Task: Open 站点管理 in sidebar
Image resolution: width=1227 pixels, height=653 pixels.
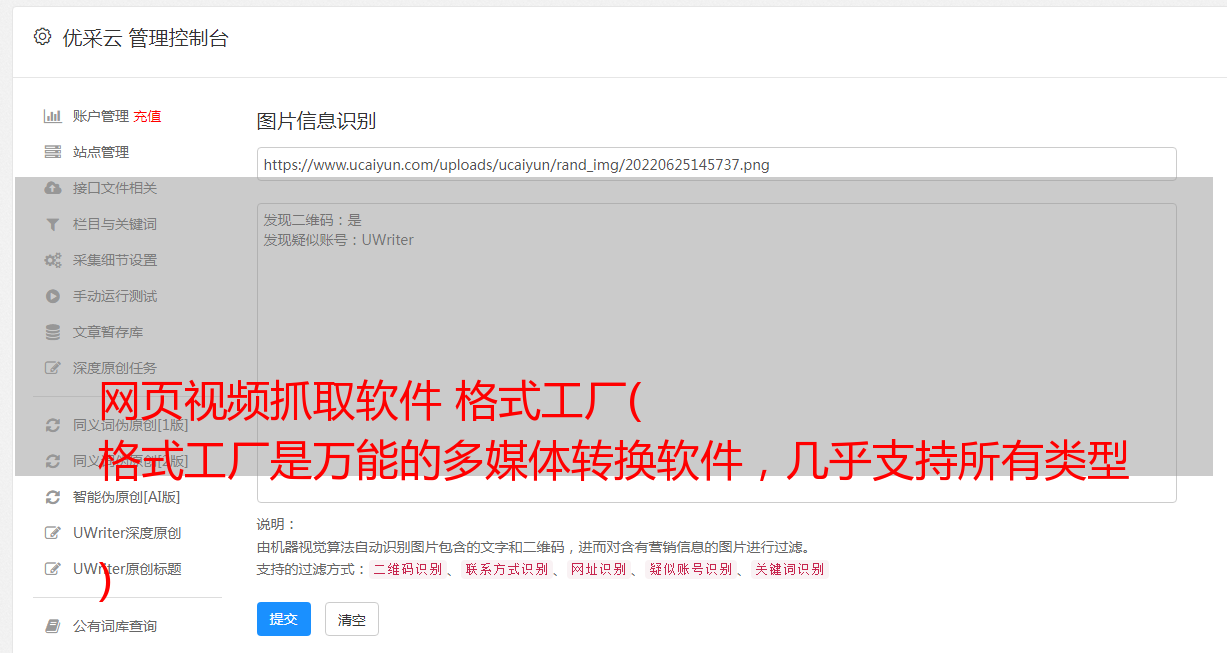Action: coord(101,152)
